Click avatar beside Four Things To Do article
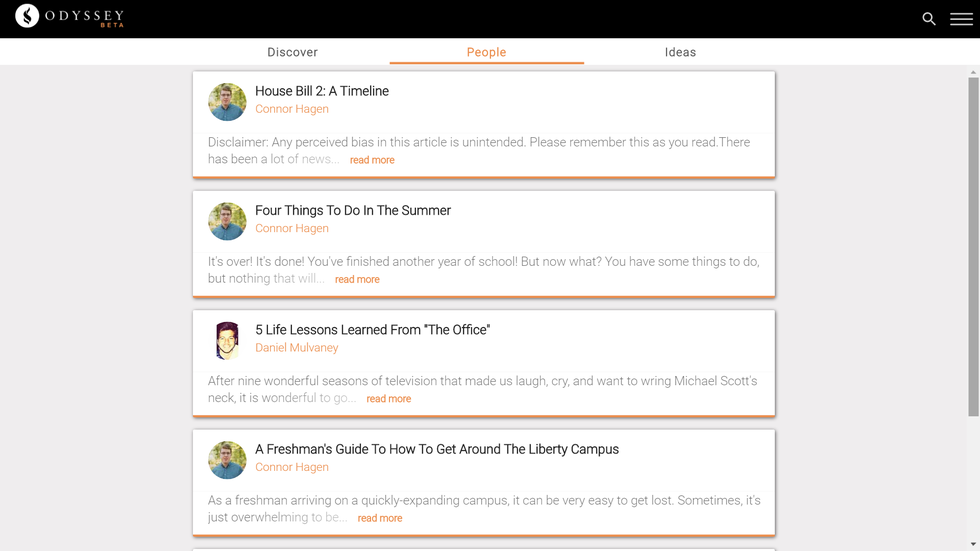This screenshot has height=551, width=980. [227, 222]
